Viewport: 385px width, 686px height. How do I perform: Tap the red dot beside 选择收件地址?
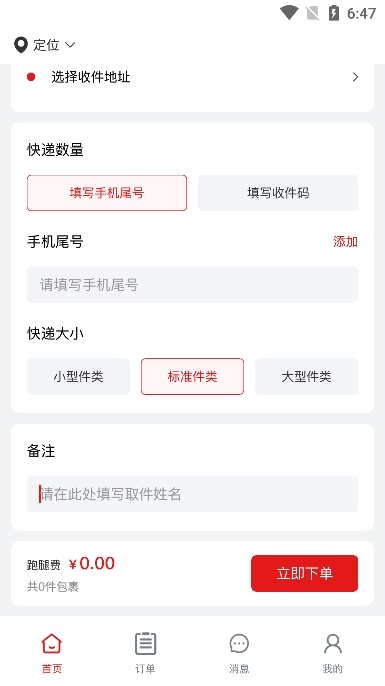click(x=31, y=77)
